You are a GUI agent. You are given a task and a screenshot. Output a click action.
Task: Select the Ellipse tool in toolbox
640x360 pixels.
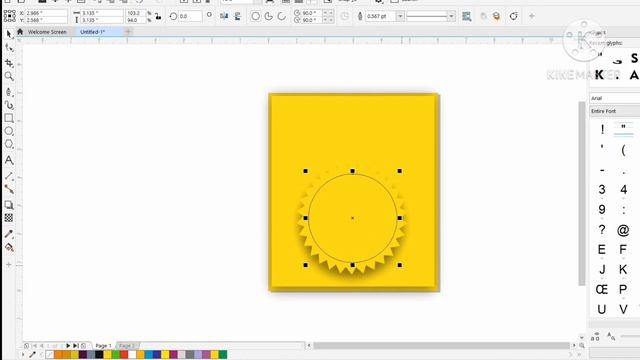click(9, 131)
